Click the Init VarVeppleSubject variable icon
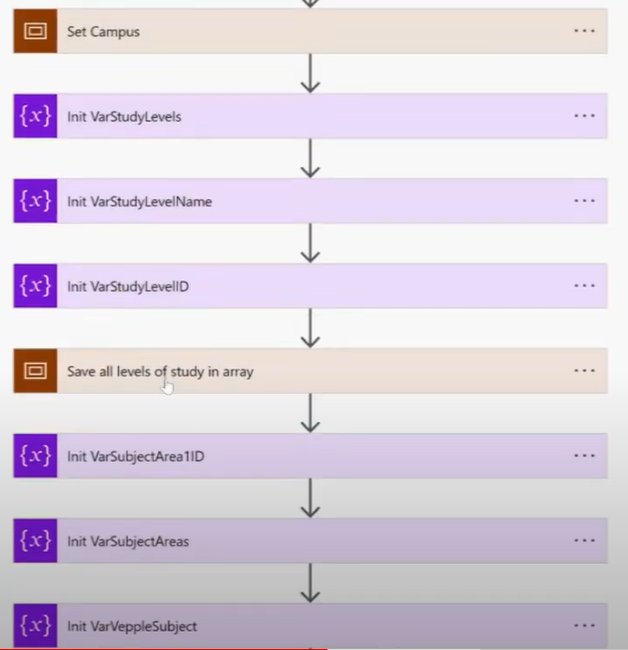This screenshot has height=650, width=628. pos(35,626)
